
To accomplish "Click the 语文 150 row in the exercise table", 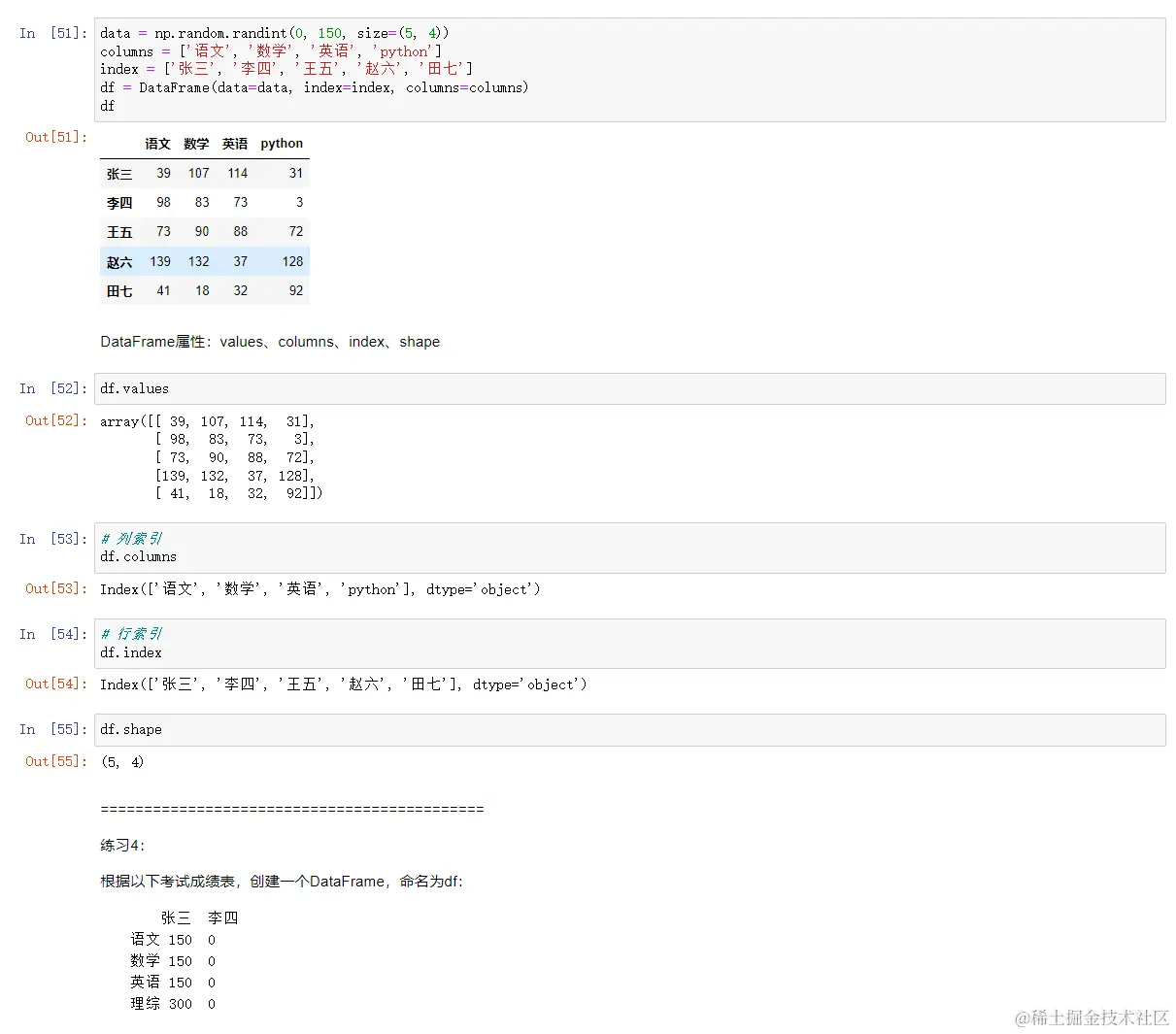I will (173, 940).
